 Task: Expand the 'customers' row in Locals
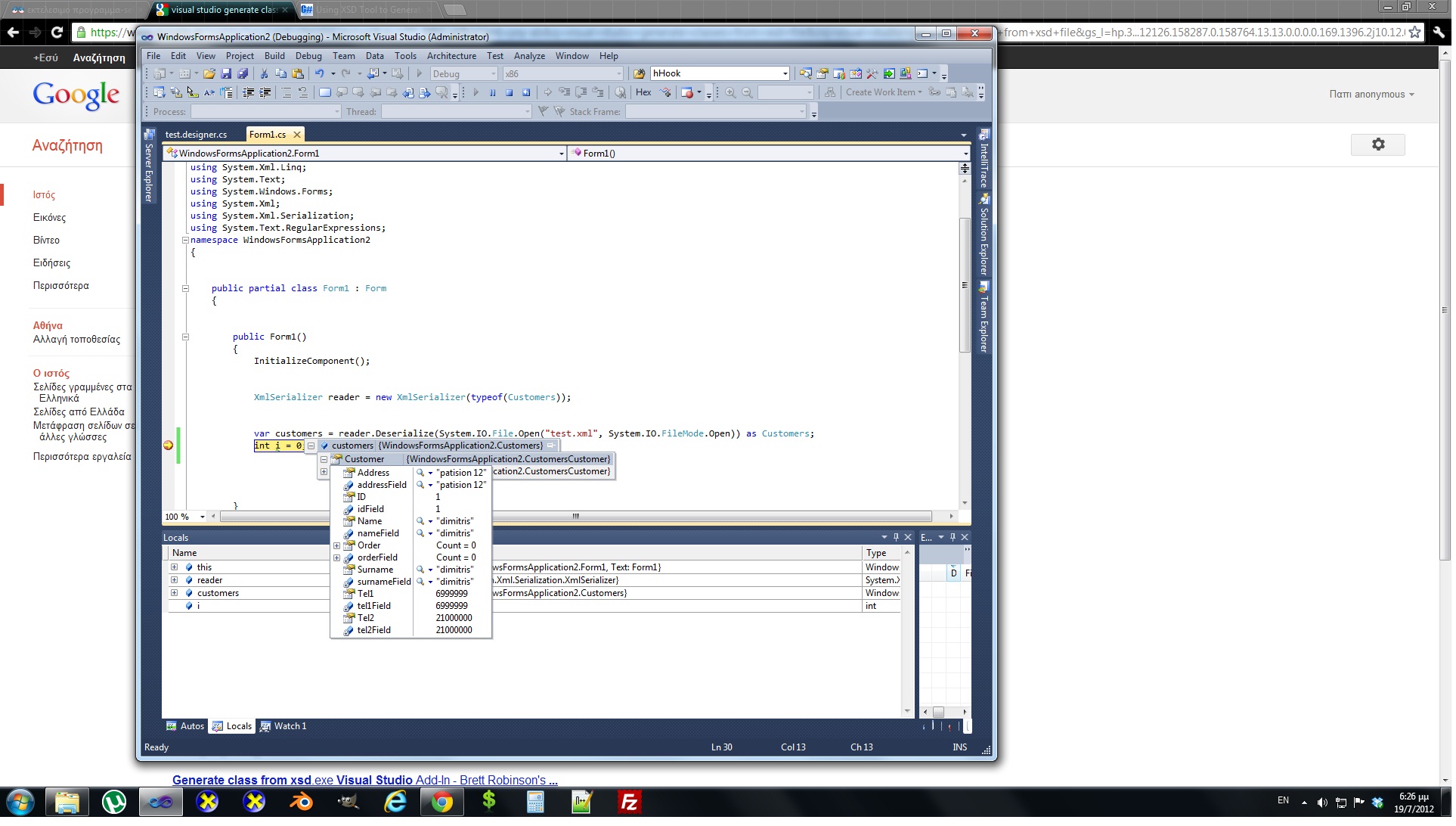point(175,593)
